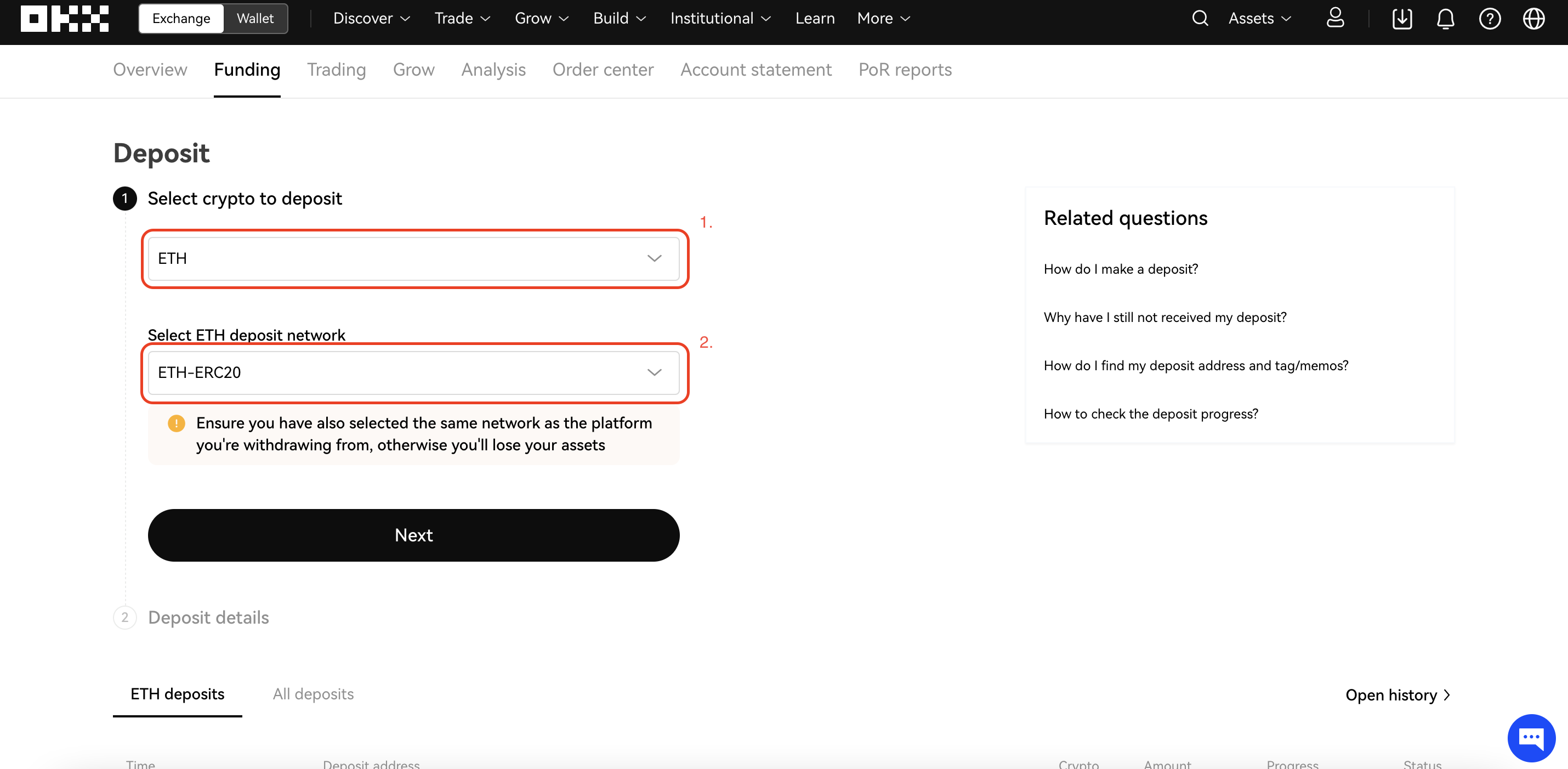Open the Account statement tab

756,70
